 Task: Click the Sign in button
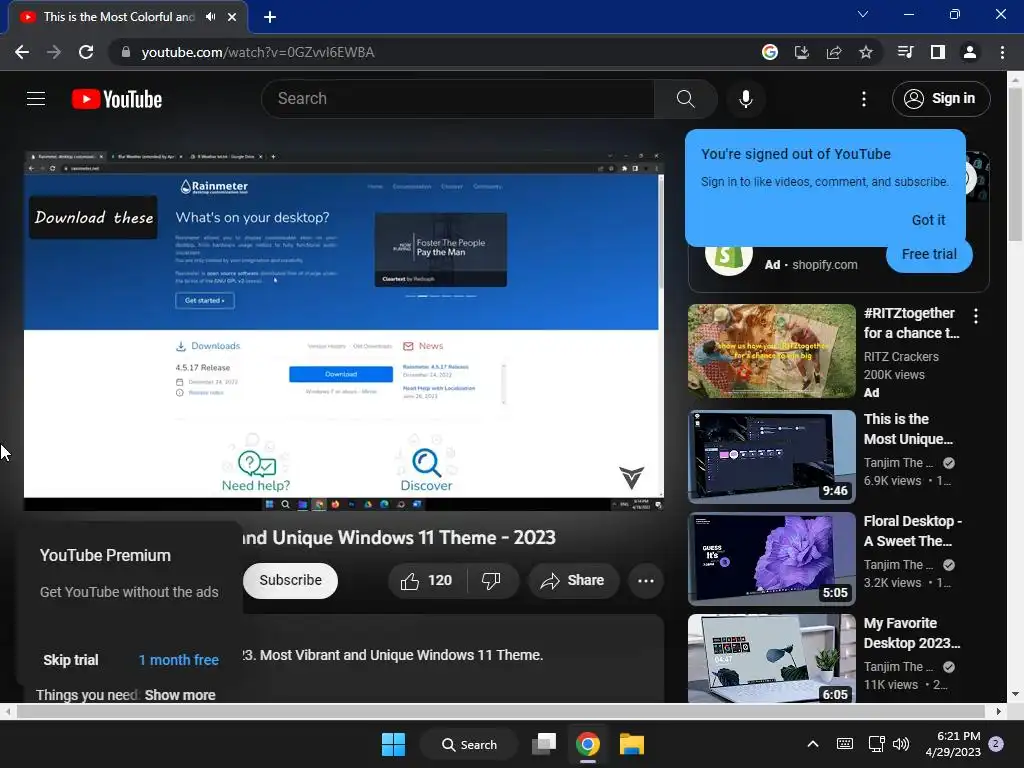(x=941, y=99)
